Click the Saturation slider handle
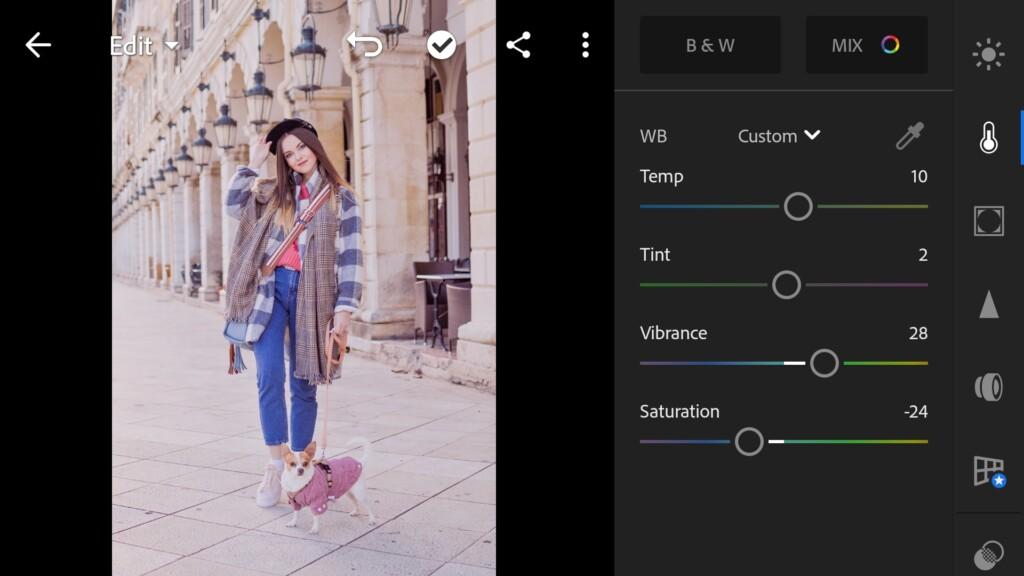 pos(749,441)
